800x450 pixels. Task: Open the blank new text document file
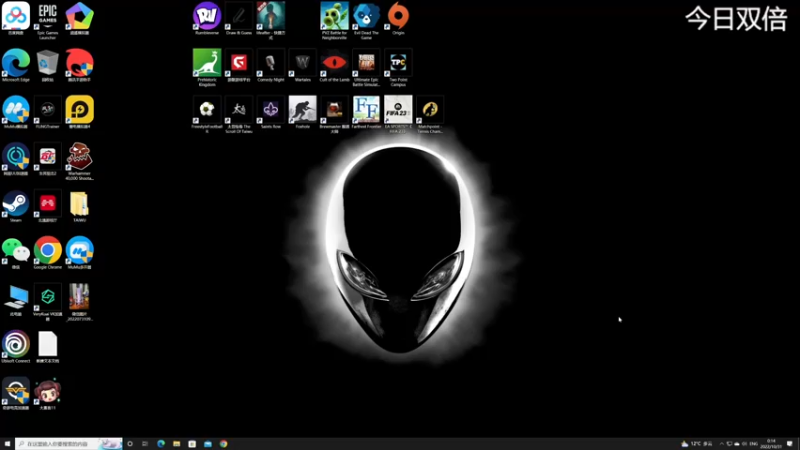coord(47,346)
